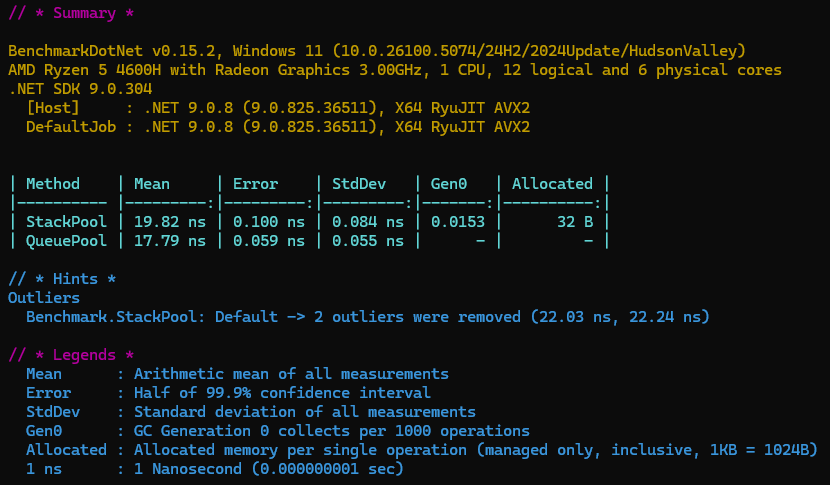Click the 'StackPool' method cell

point(66,222)
